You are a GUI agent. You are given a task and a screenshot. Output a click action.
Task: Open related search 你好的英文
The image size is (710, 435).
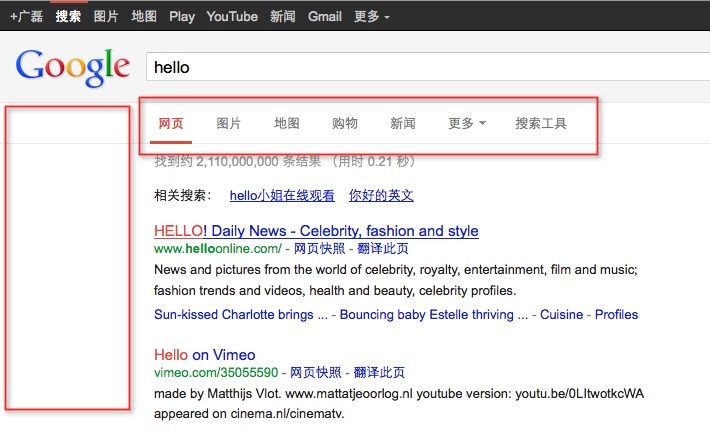381,196
